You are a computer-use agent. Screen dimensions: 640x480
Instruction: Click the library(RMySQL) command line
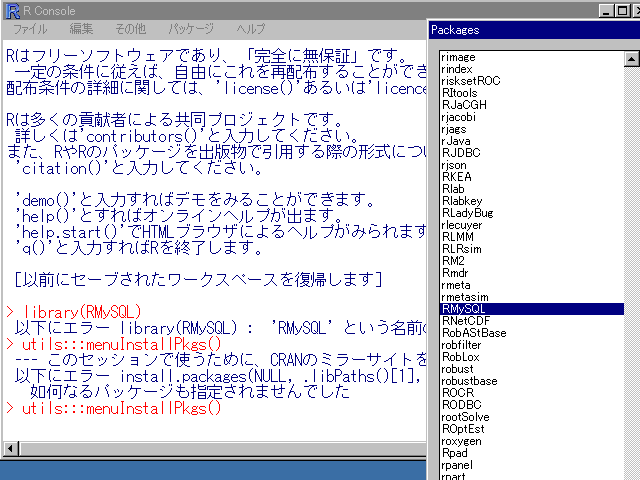coord(74,312)
